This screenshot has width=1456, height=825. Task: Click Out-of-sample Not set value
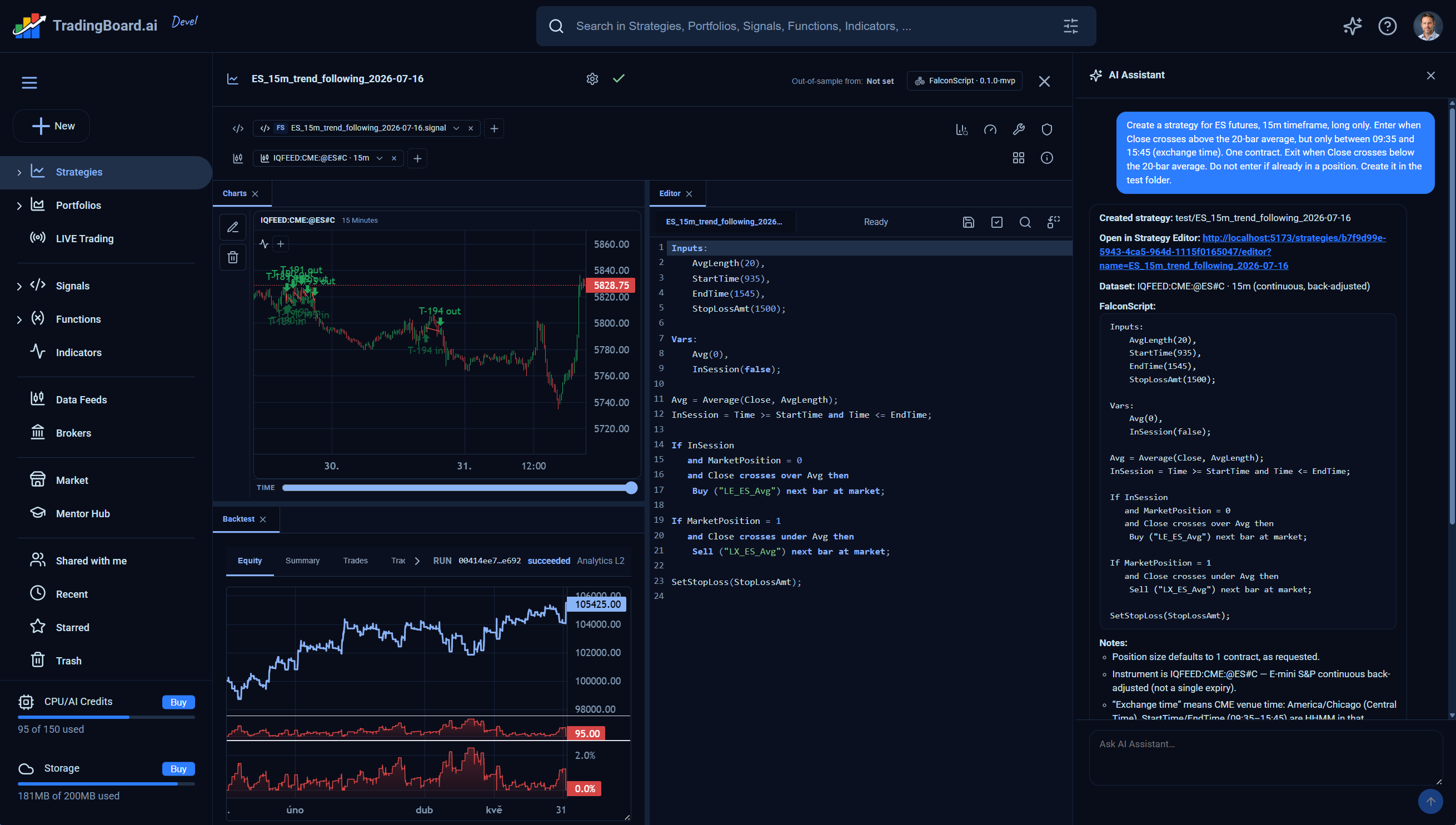pos(880,81)
